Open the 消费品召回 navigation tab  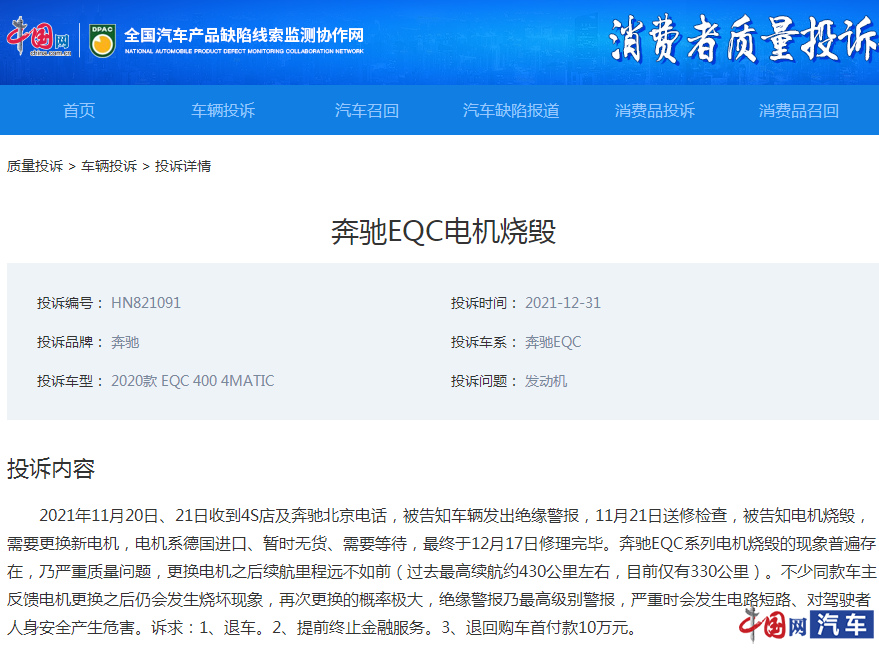point(799,110)
